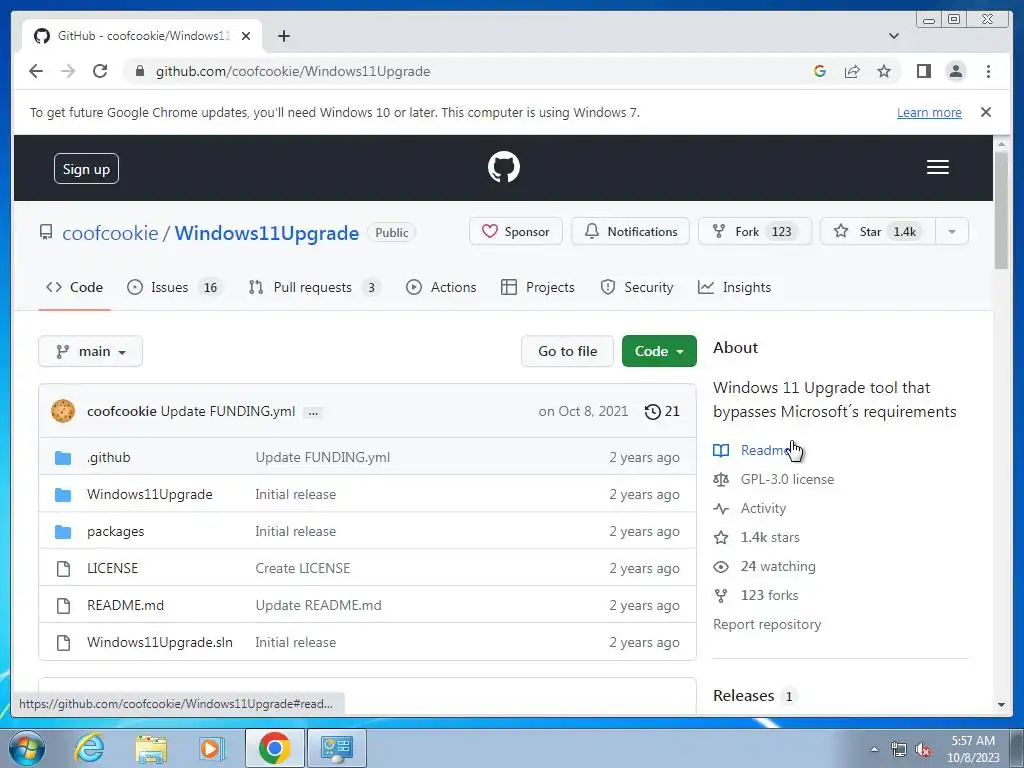Screen dimensions: 1024x768
Task: Open the Releases section heading
Action: click(x=743, y=696)
